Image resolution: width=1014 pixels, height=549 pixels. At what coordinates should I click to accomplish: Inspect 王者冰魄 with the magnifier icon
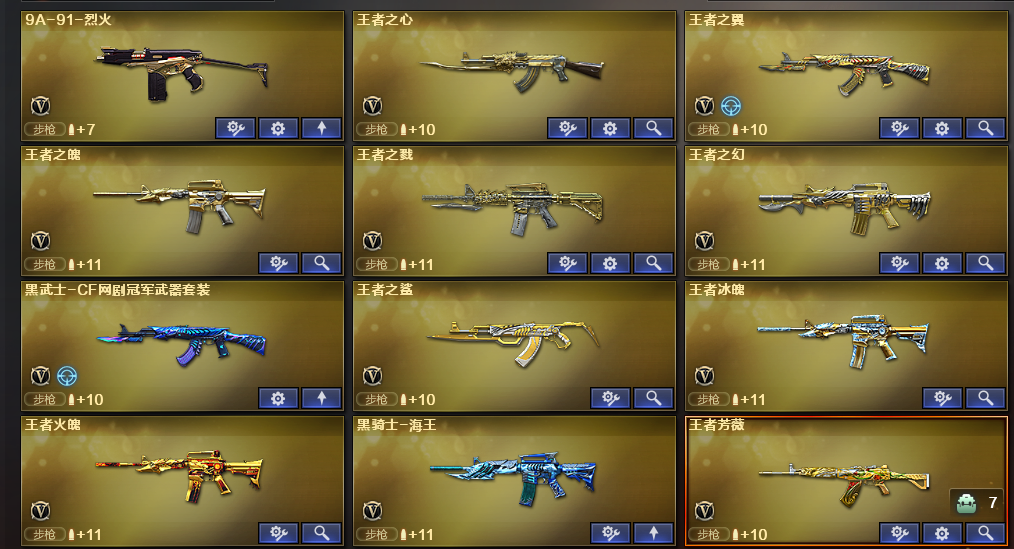coord(985,398)
